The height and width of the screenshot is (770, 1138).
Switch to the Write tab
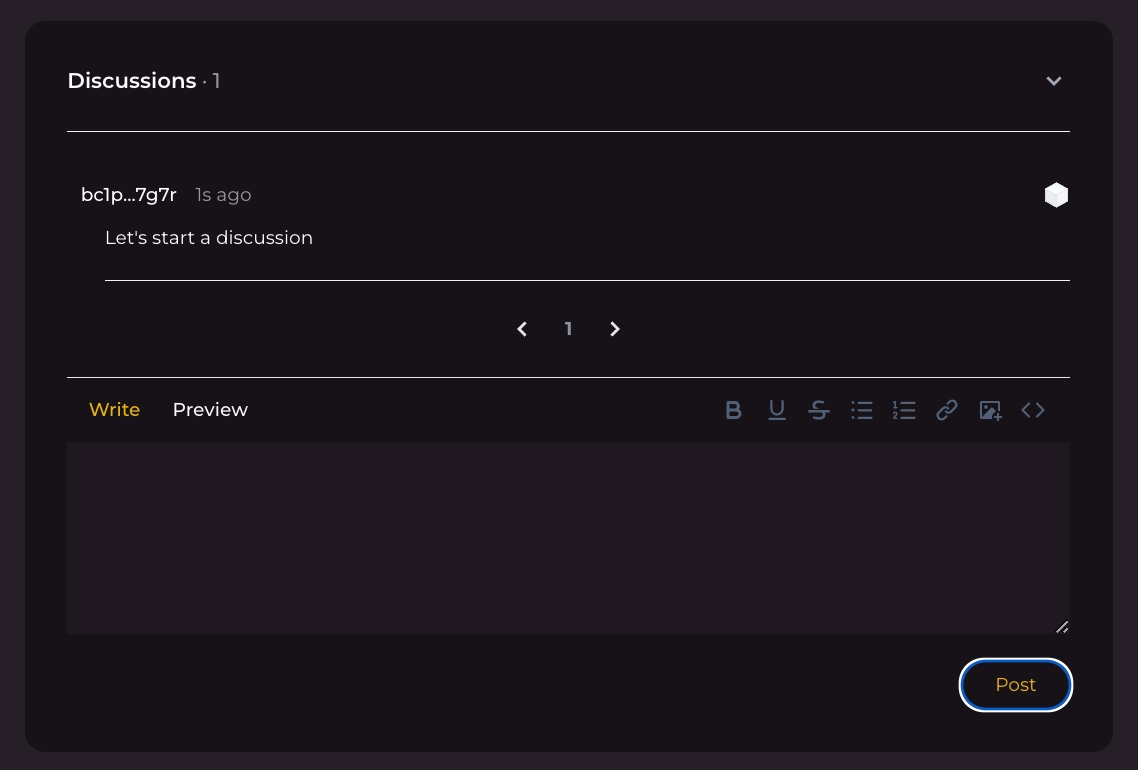(x=114, y=410)
